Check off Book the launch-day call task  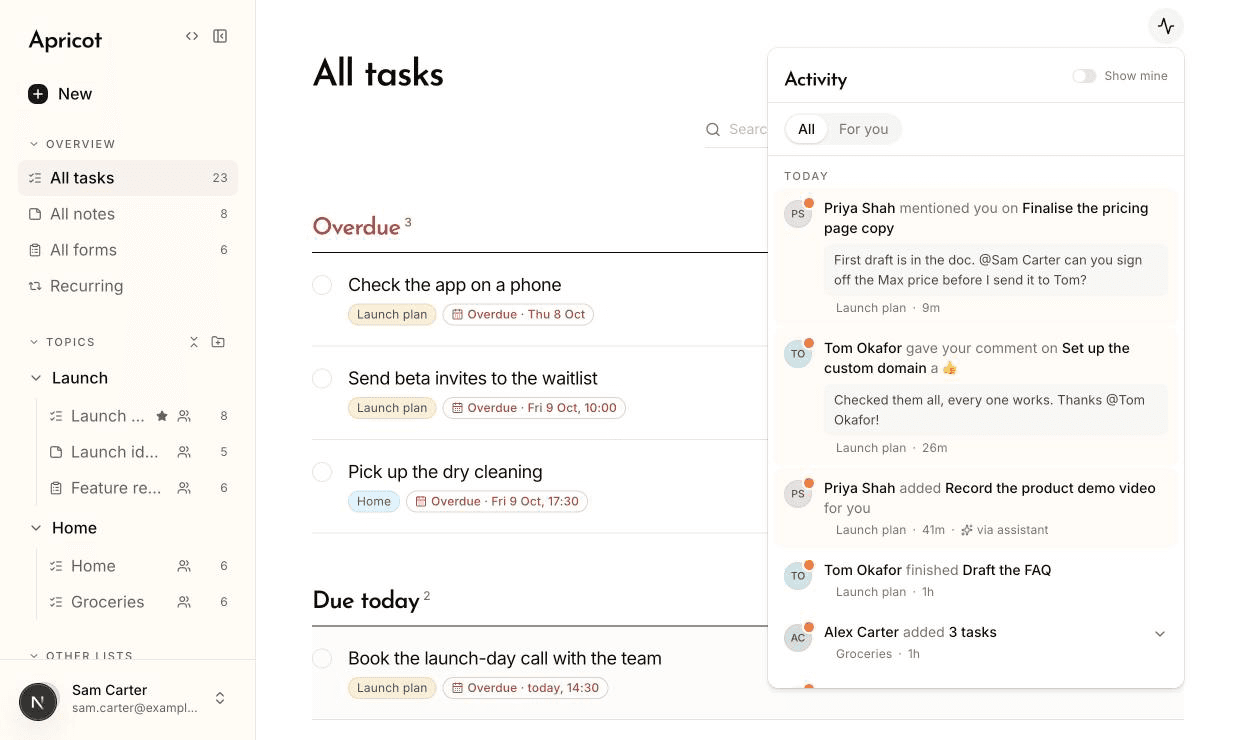(x=322, y=658)
